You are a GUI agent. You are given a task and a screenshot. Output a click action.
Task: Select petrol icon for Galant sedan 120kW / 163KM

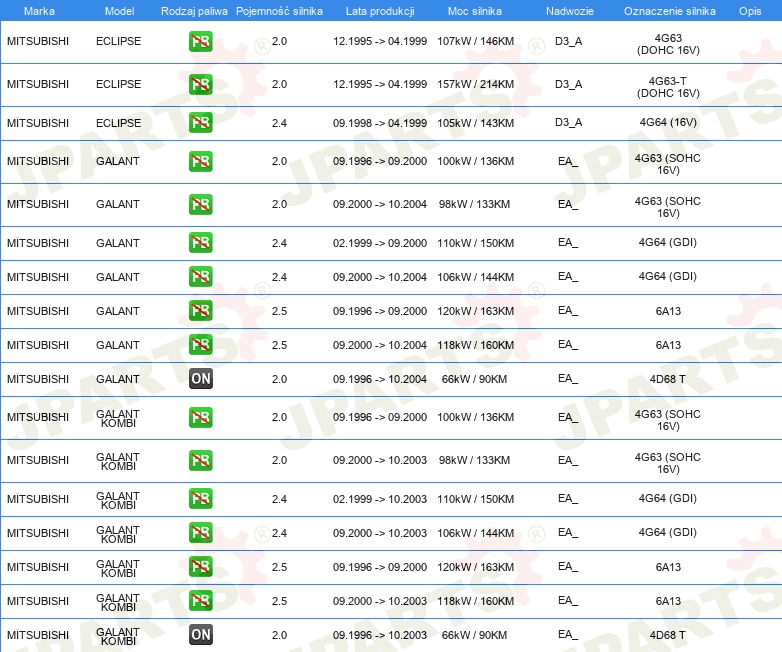tap(200, 311)
